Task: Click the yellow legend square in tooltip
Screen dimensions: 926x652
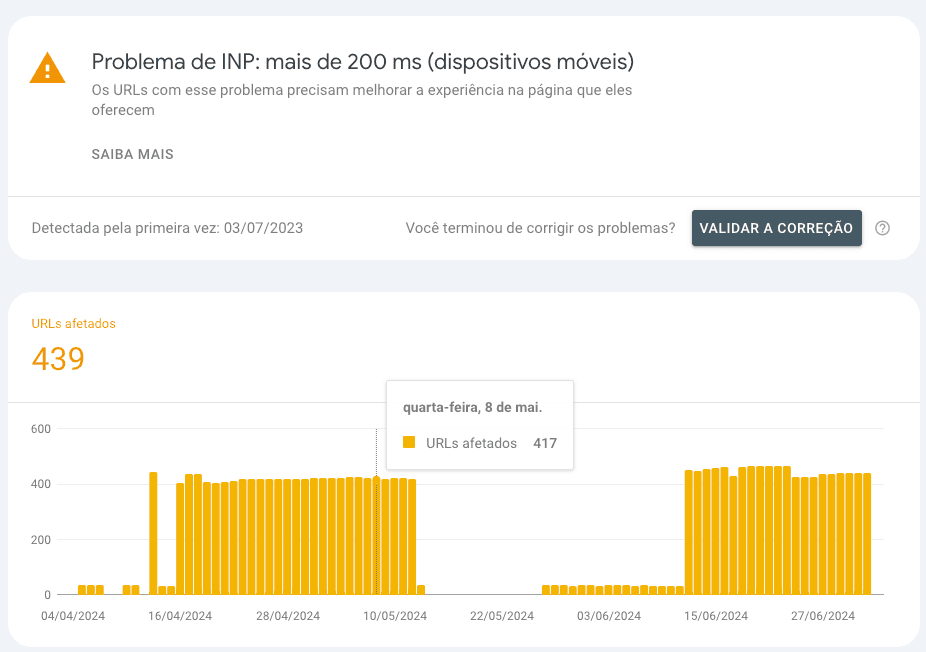Action: point(408,443)
